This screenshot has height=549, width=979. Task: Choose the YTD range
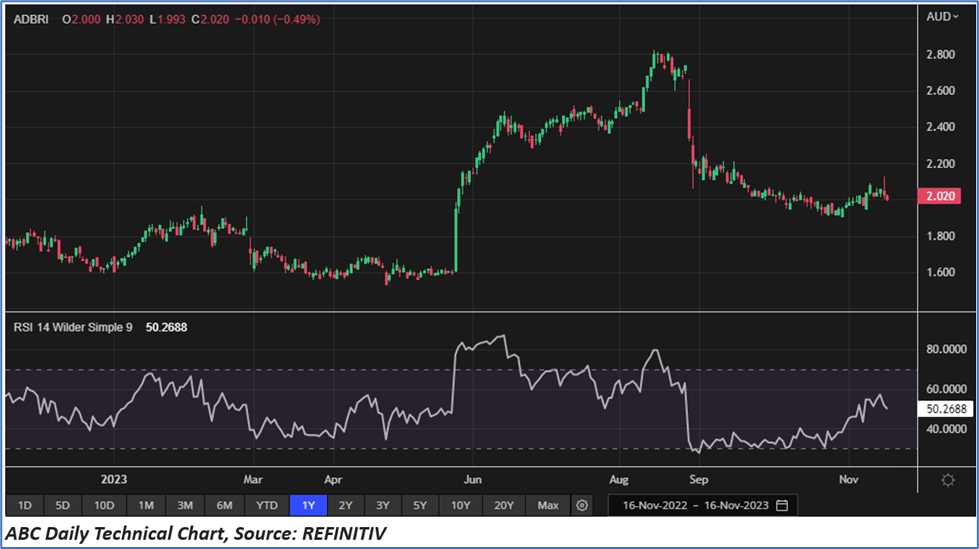267,505
